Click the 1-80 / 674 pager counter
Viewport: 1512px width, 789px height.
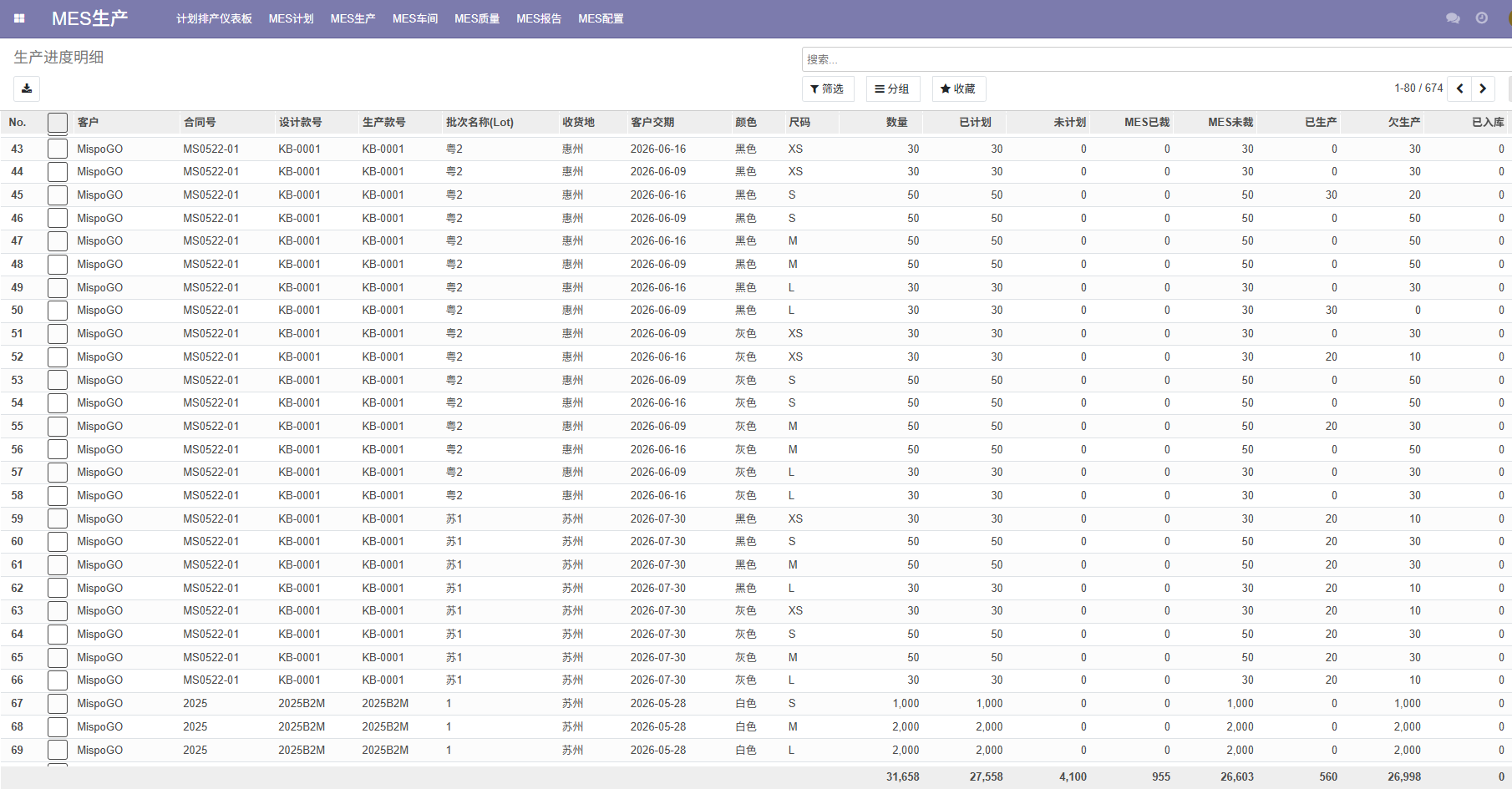(x=1418, y=88)
